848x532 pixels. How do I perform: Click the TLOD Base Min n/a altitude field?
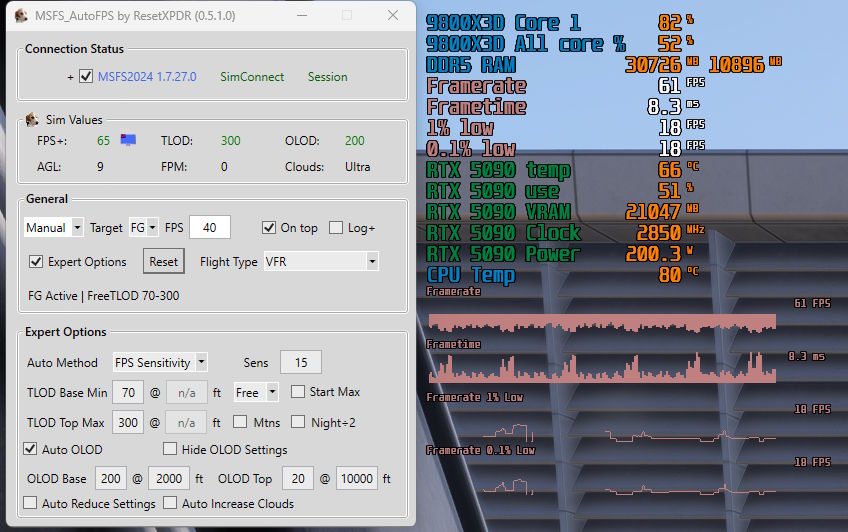pyautogui.click(x=187, y=393)
